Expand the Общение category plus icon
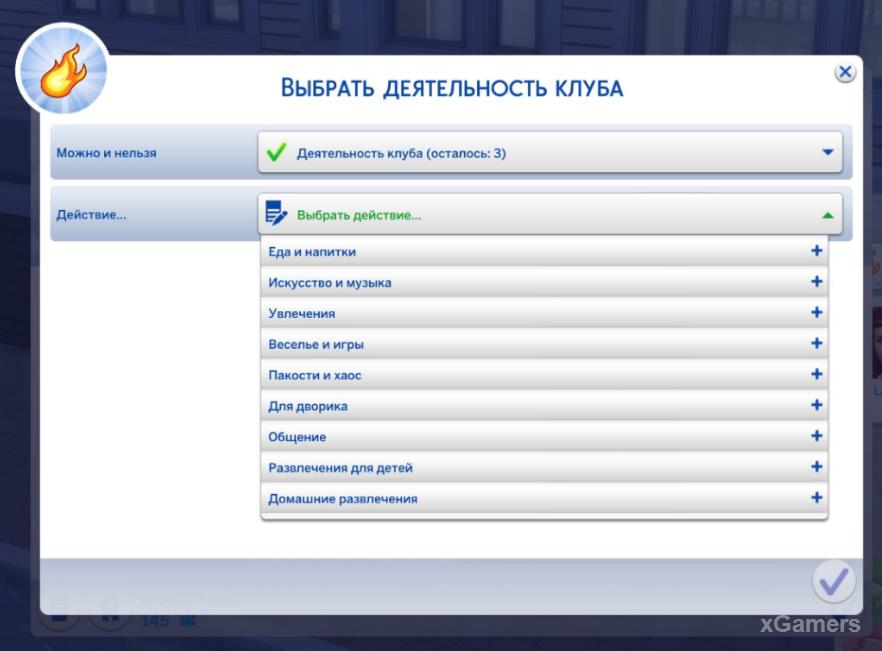 click(x=817, y=436)
